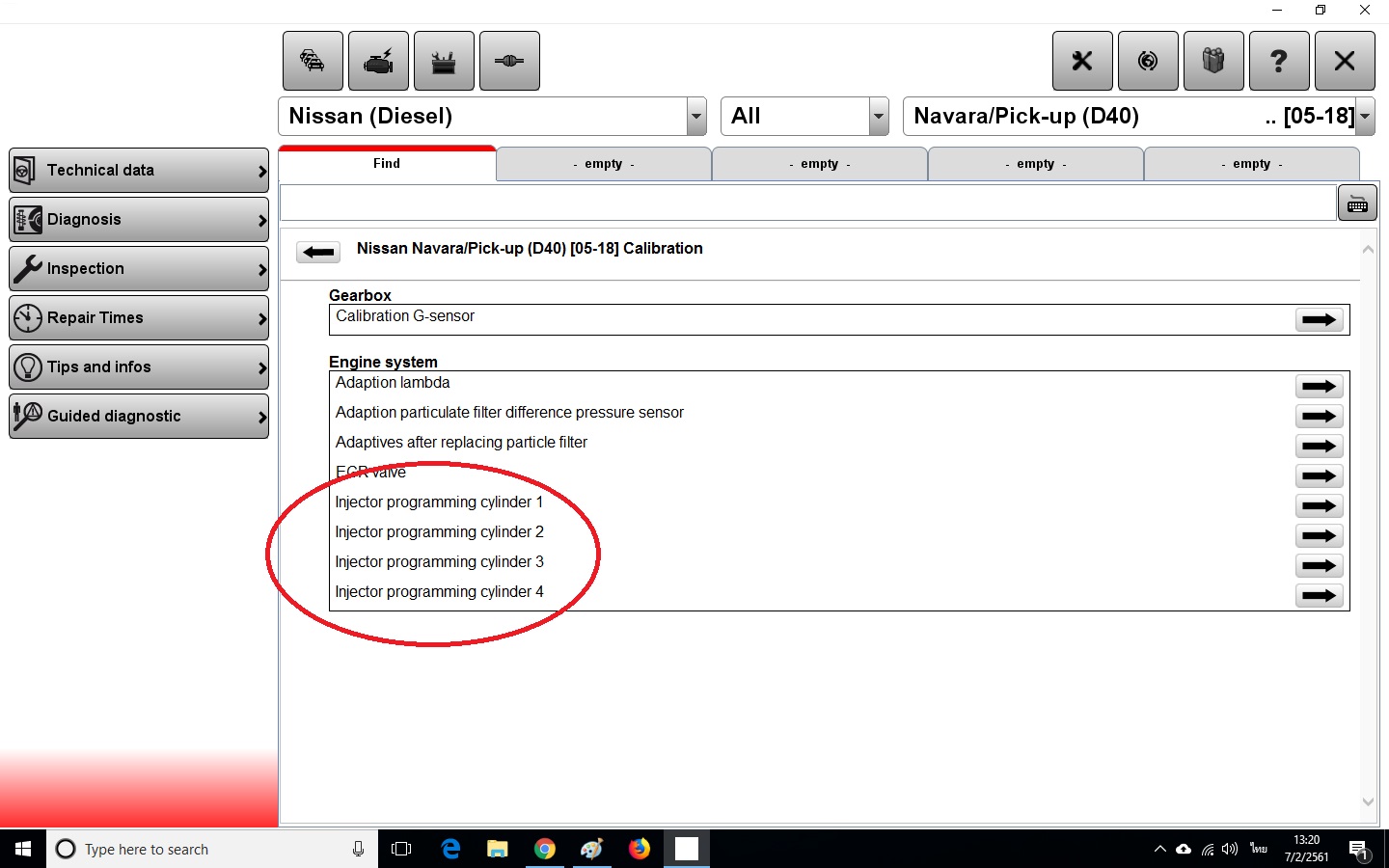
Task: Open the on-screen keyboard icon
Action: 1357,203
